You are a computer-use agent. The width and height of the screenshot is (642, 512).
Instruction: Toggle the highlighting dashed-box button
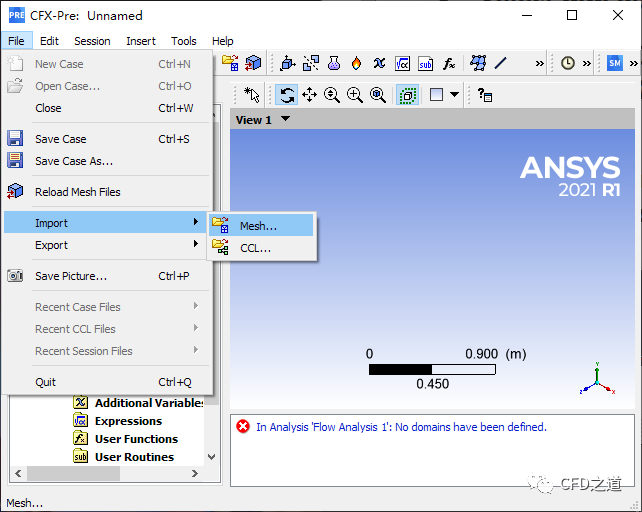pos(406,95)
